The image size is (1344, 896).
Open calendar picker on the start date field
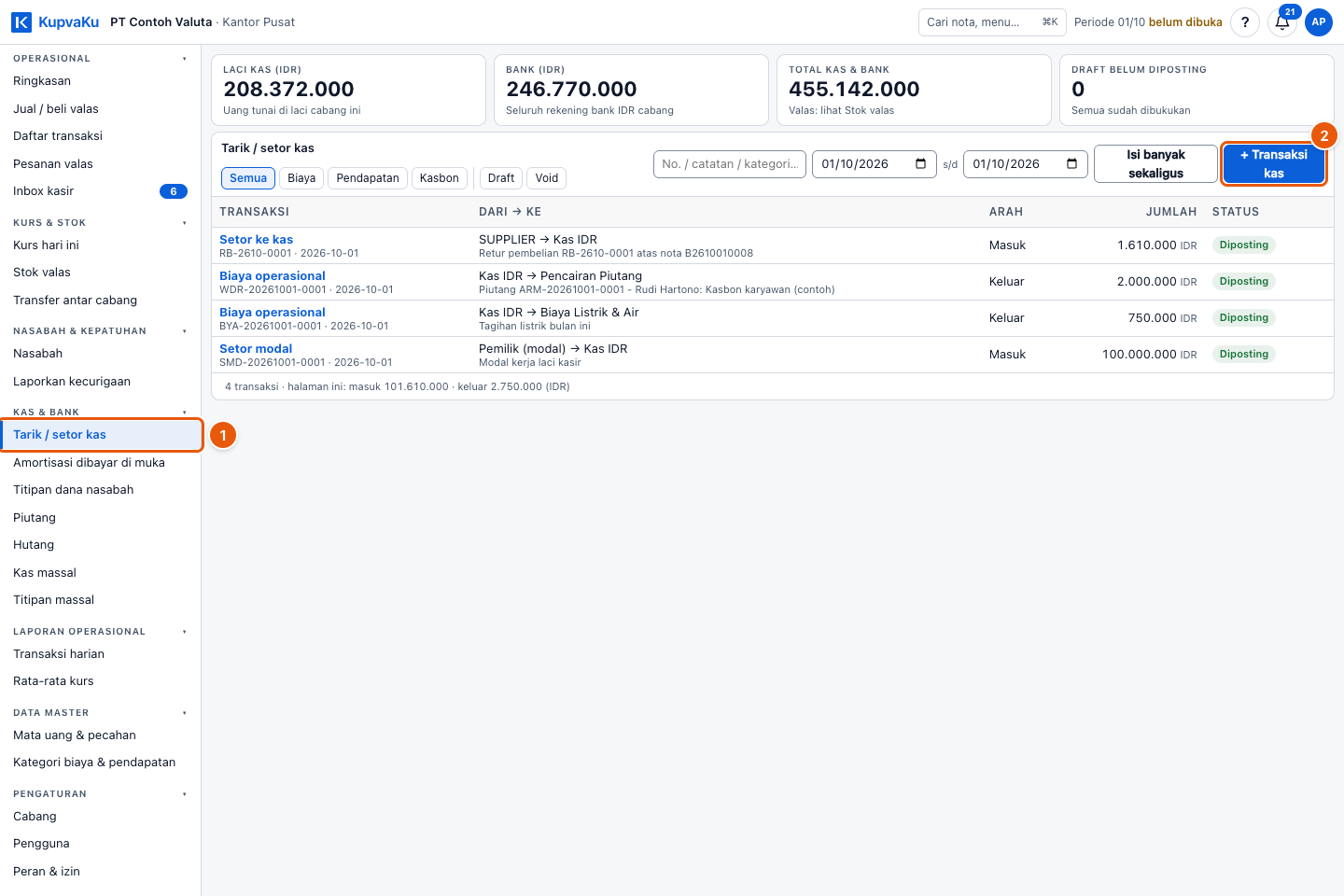click(x=921, y=164)
